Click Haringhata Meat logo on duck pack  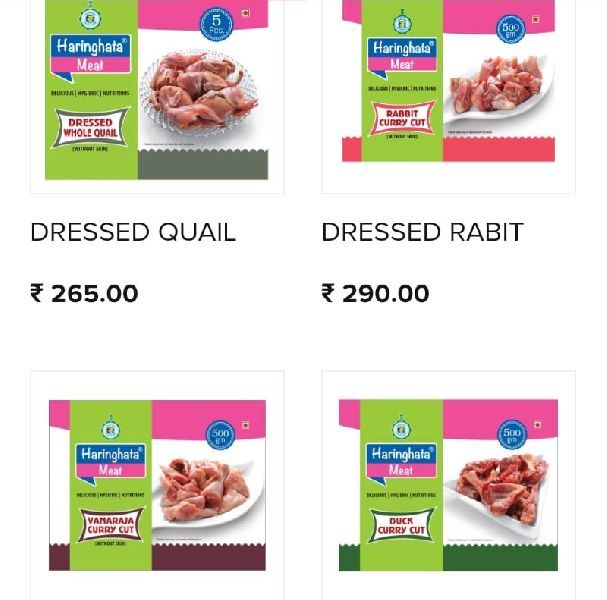[401, 463]
